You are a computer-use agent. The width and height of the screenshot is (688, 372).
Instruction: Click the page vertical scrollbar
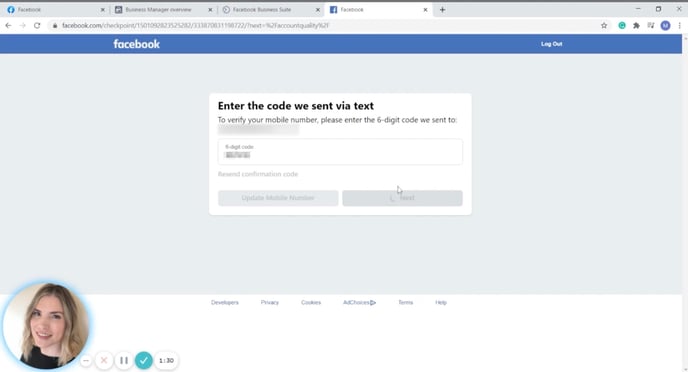pyautogui.click(x=685, y=203)
